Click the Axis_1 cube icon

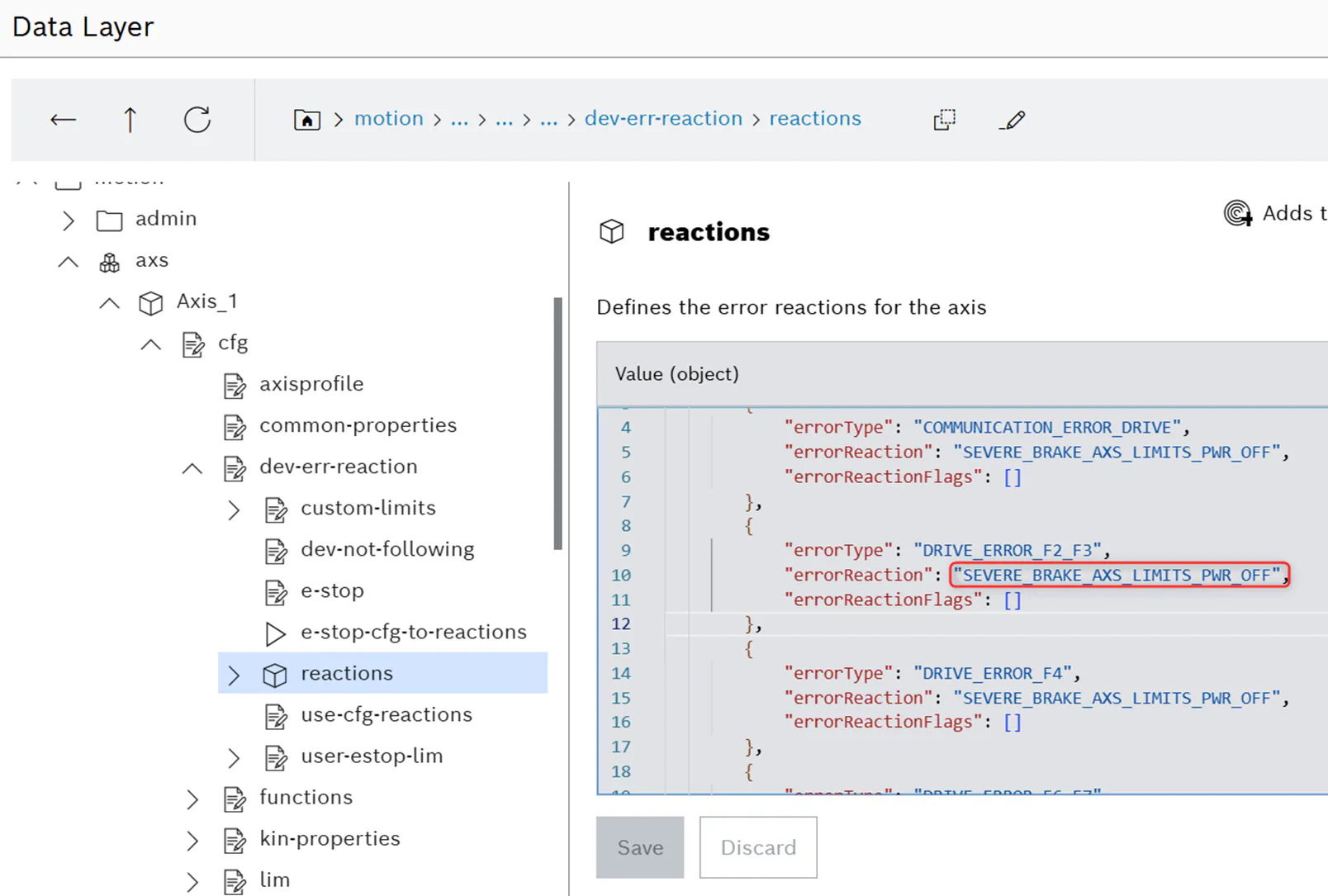click(150, 303)
